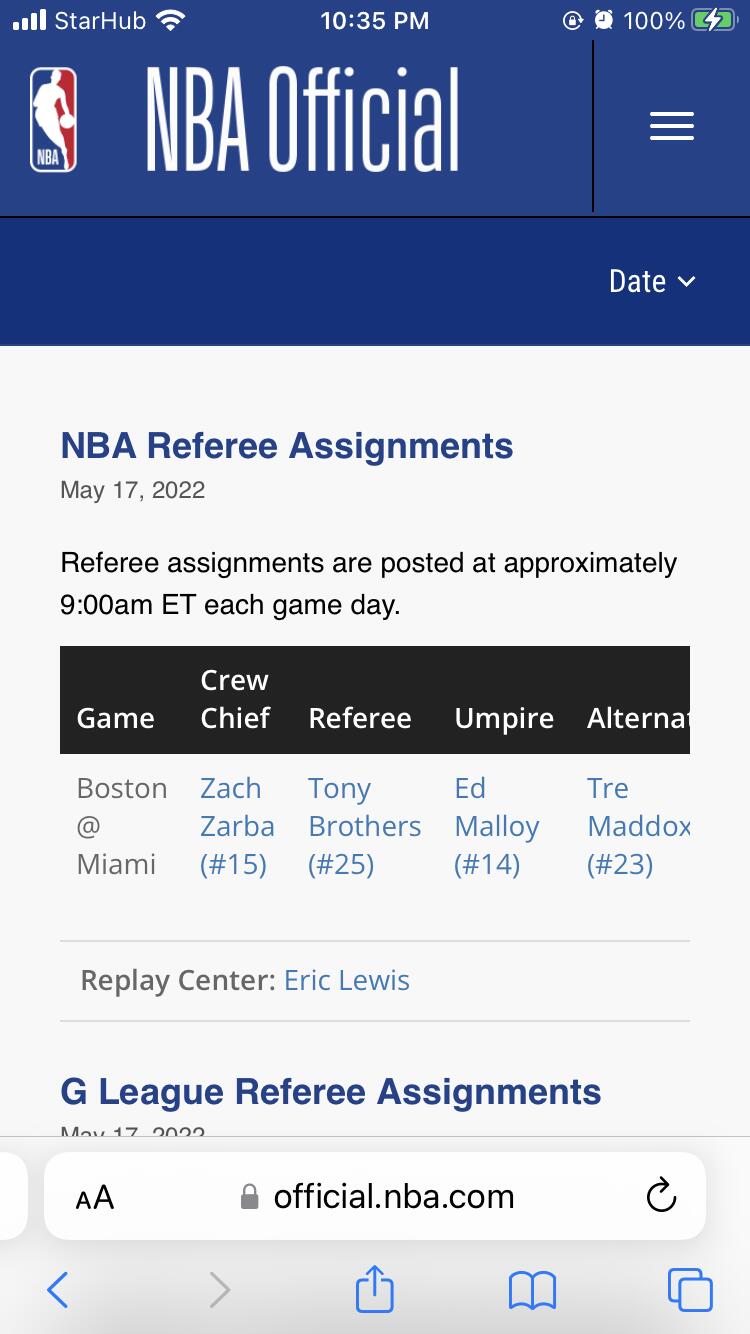Tap the NBA Official site title
Image resolution: width=750 pixels, height=1334 pixels.
(303, 121)
